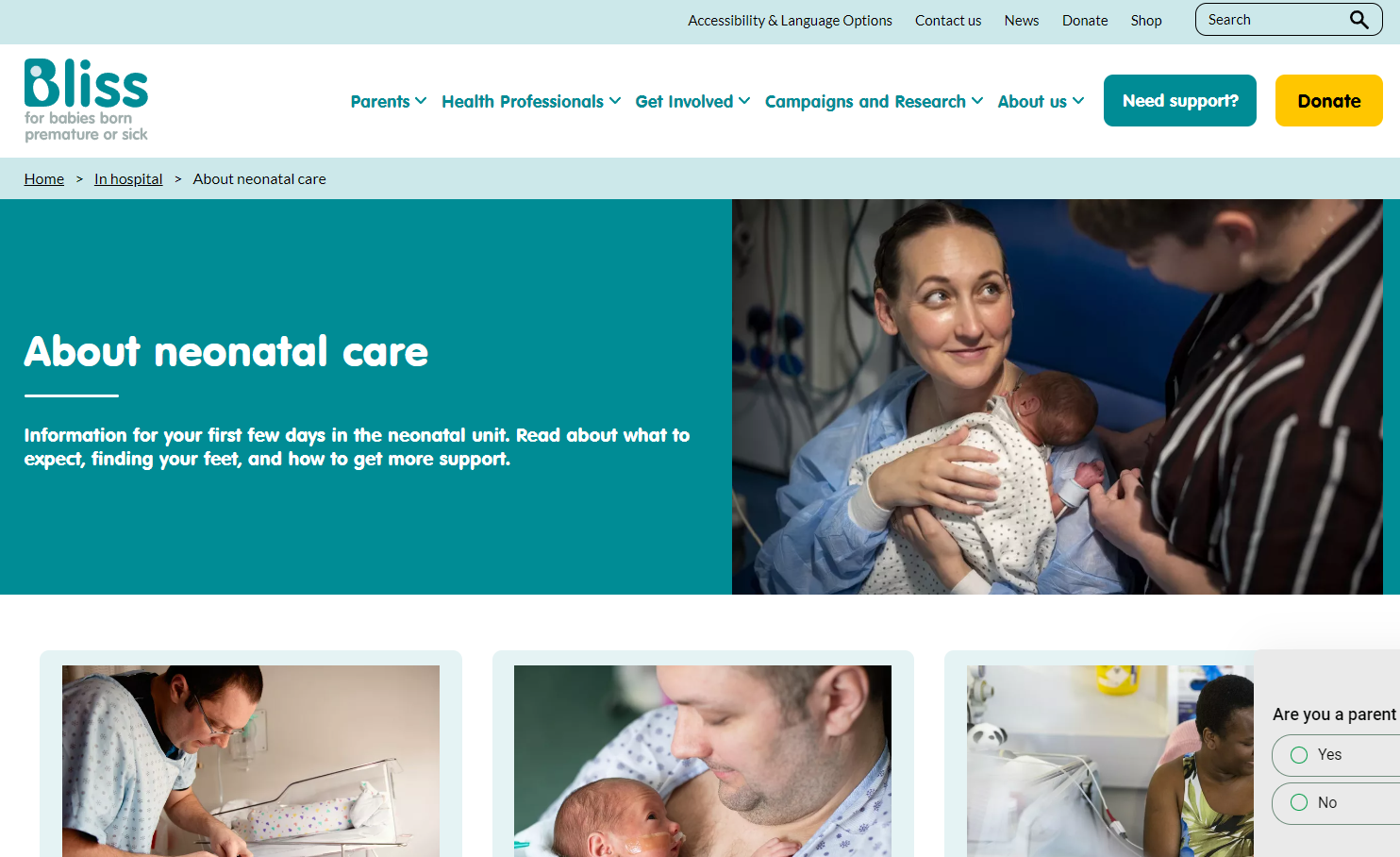Viewport: 1400px width, 857px height.
Task: Expand the Parents menu chevron
Action: [421, 101]
